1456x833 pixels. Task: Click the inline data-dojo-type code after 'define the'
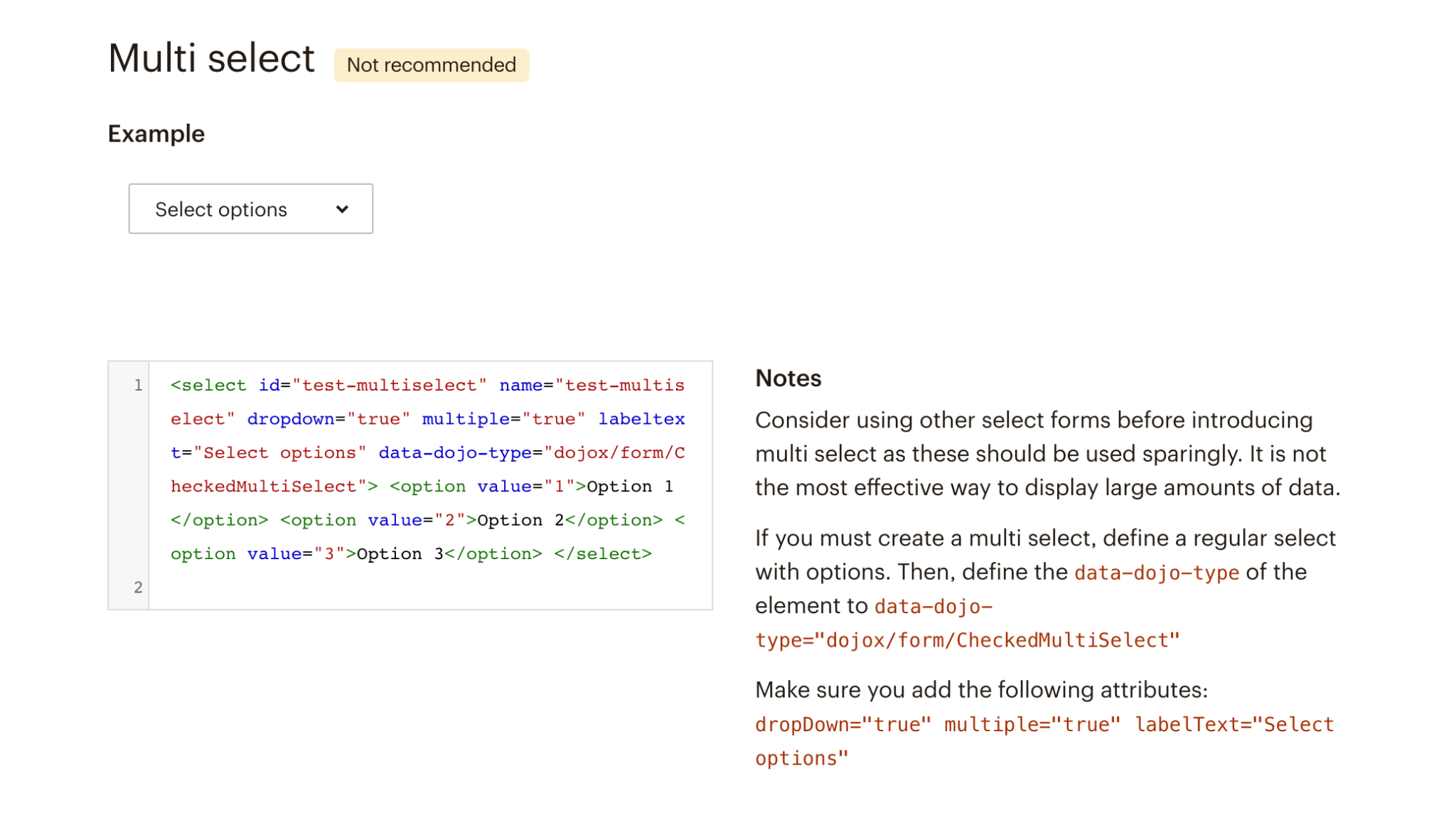1156,572
